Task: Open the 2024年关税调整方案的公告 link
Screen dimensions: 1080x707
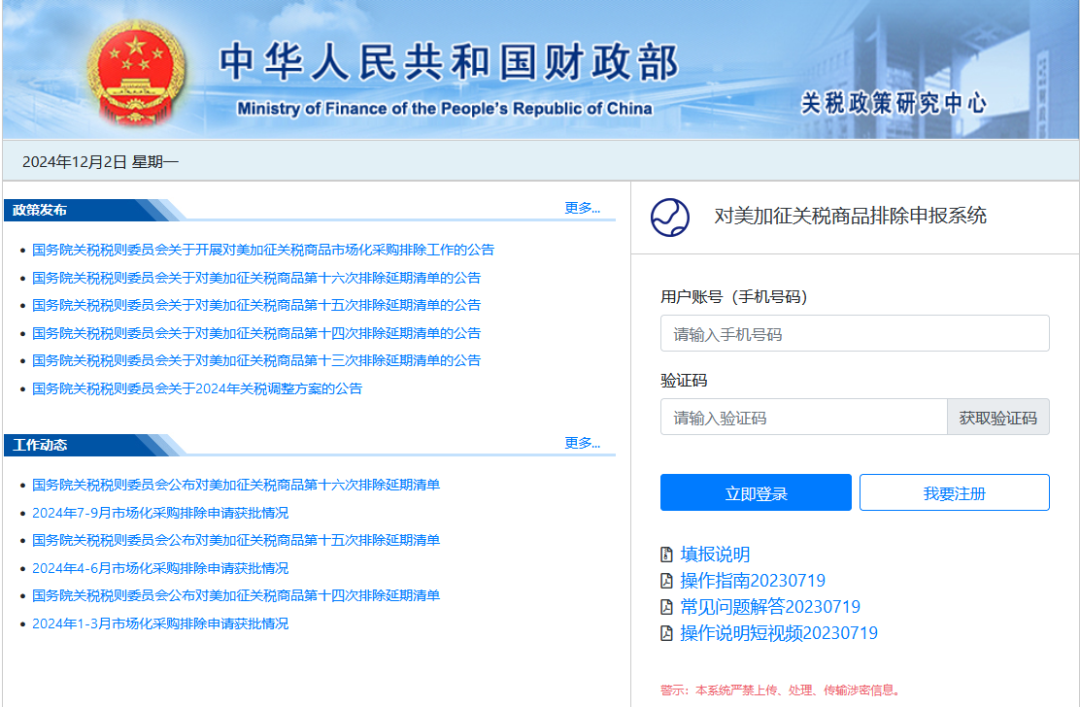Action: tap(197, 388)
